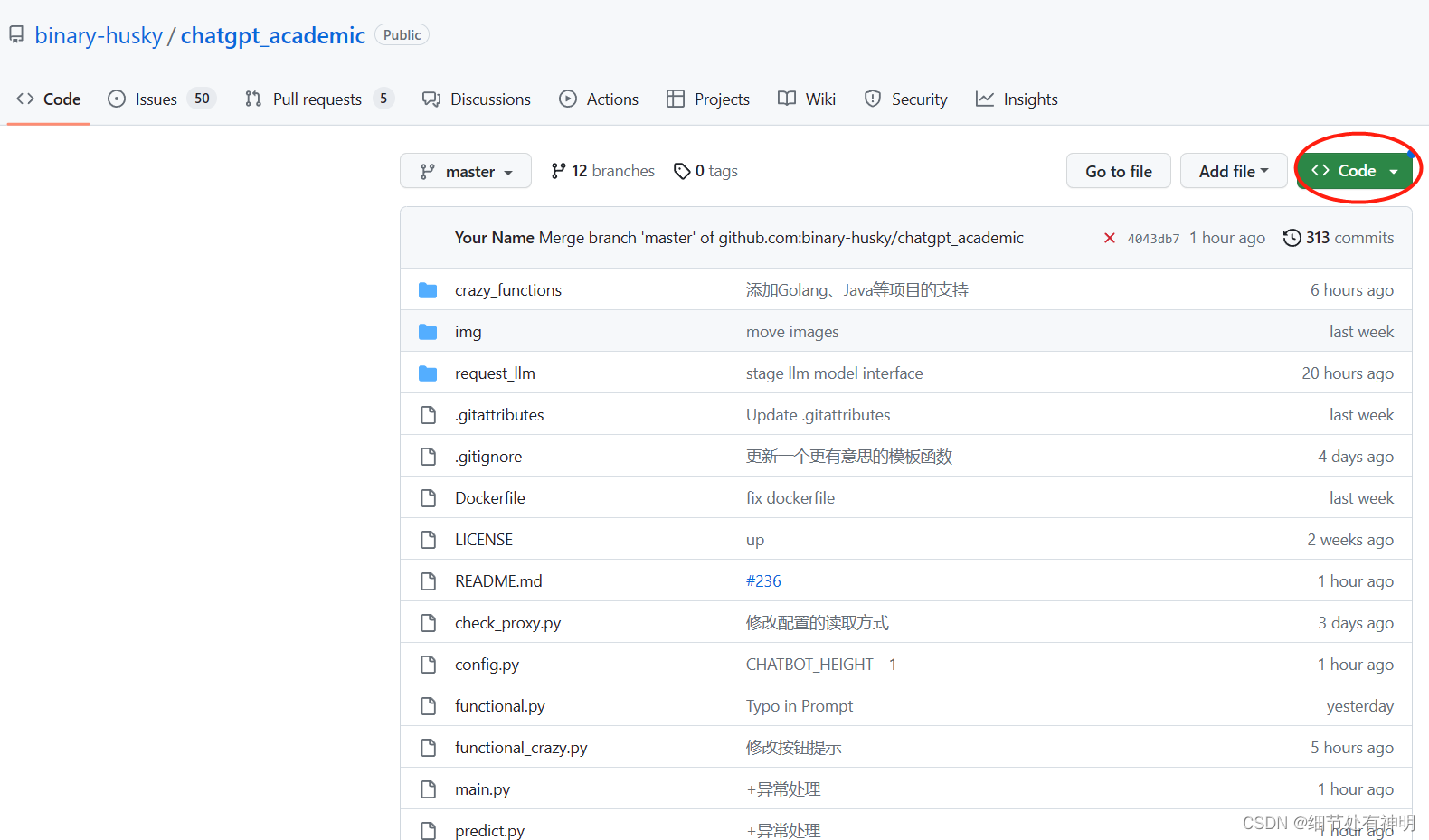This screenshot has height=840, width=1429.
Task: Click the file icon for LICENSE
Action: click(x=428, y=540)
